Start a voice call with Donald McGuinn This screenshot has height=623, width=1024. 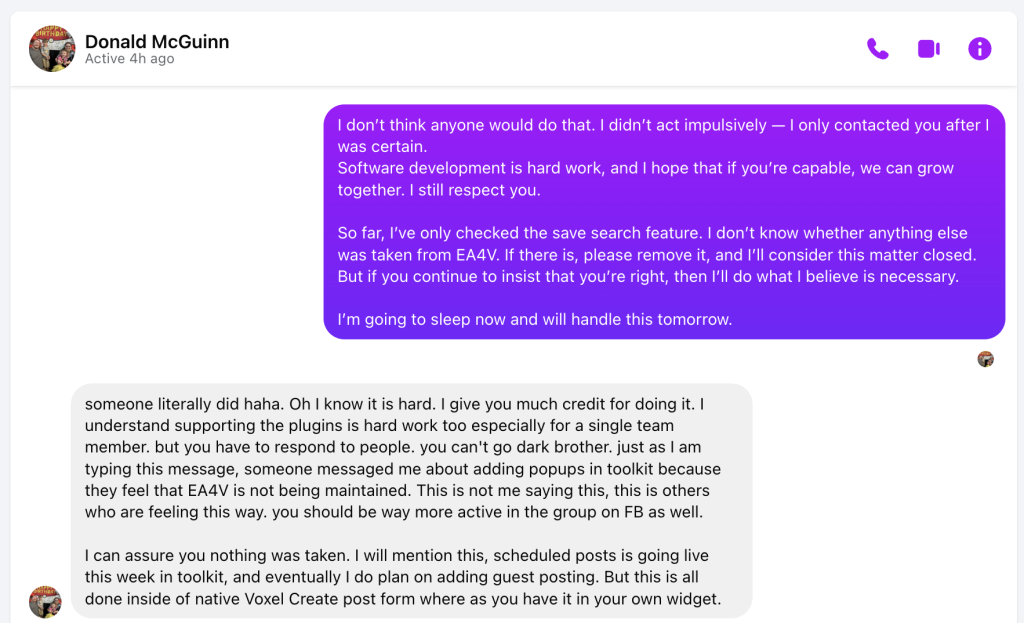[877, 49]
